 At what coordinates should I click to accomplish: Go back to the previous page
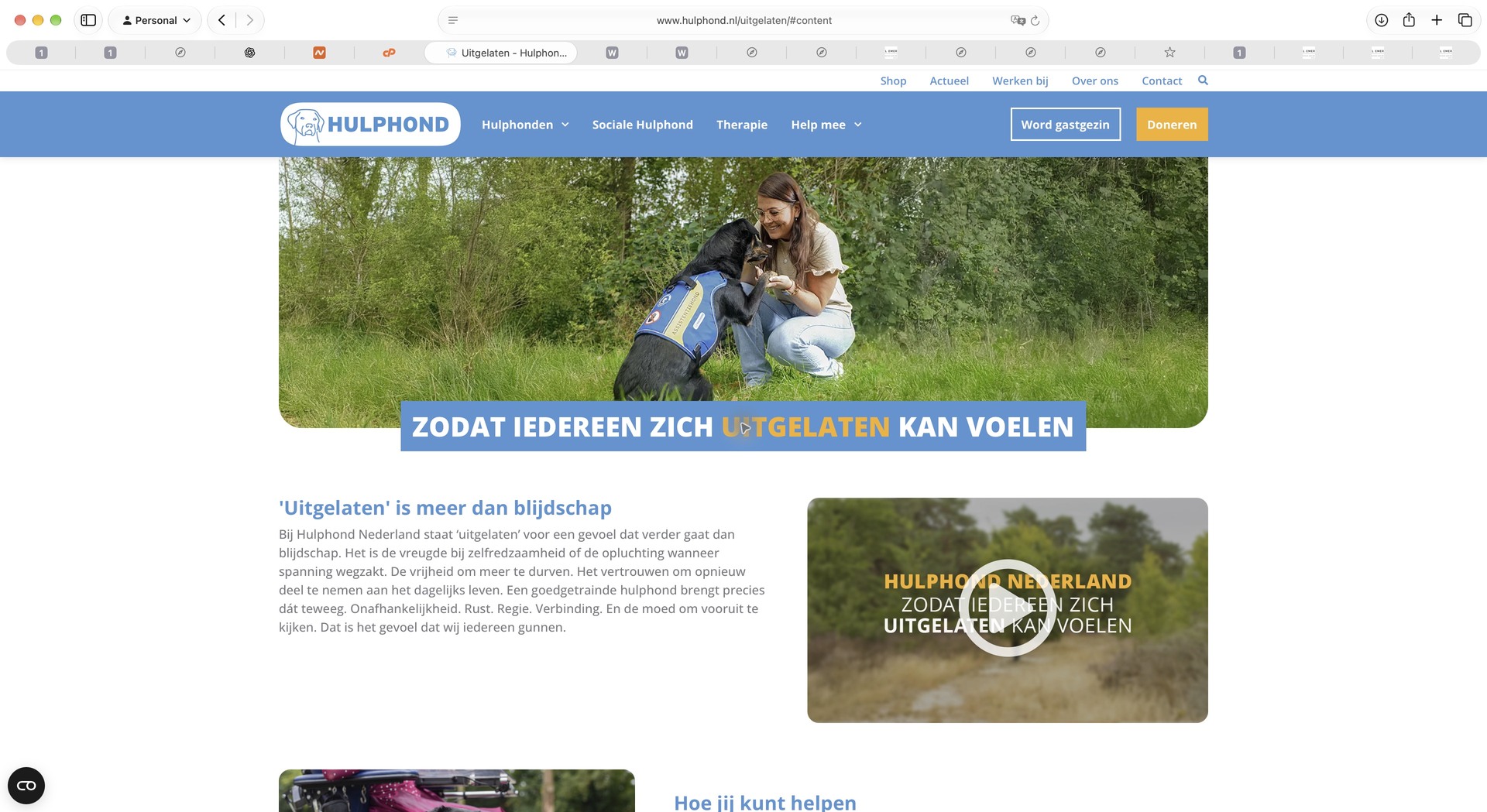pyautogui.click(x=222, y=20)
